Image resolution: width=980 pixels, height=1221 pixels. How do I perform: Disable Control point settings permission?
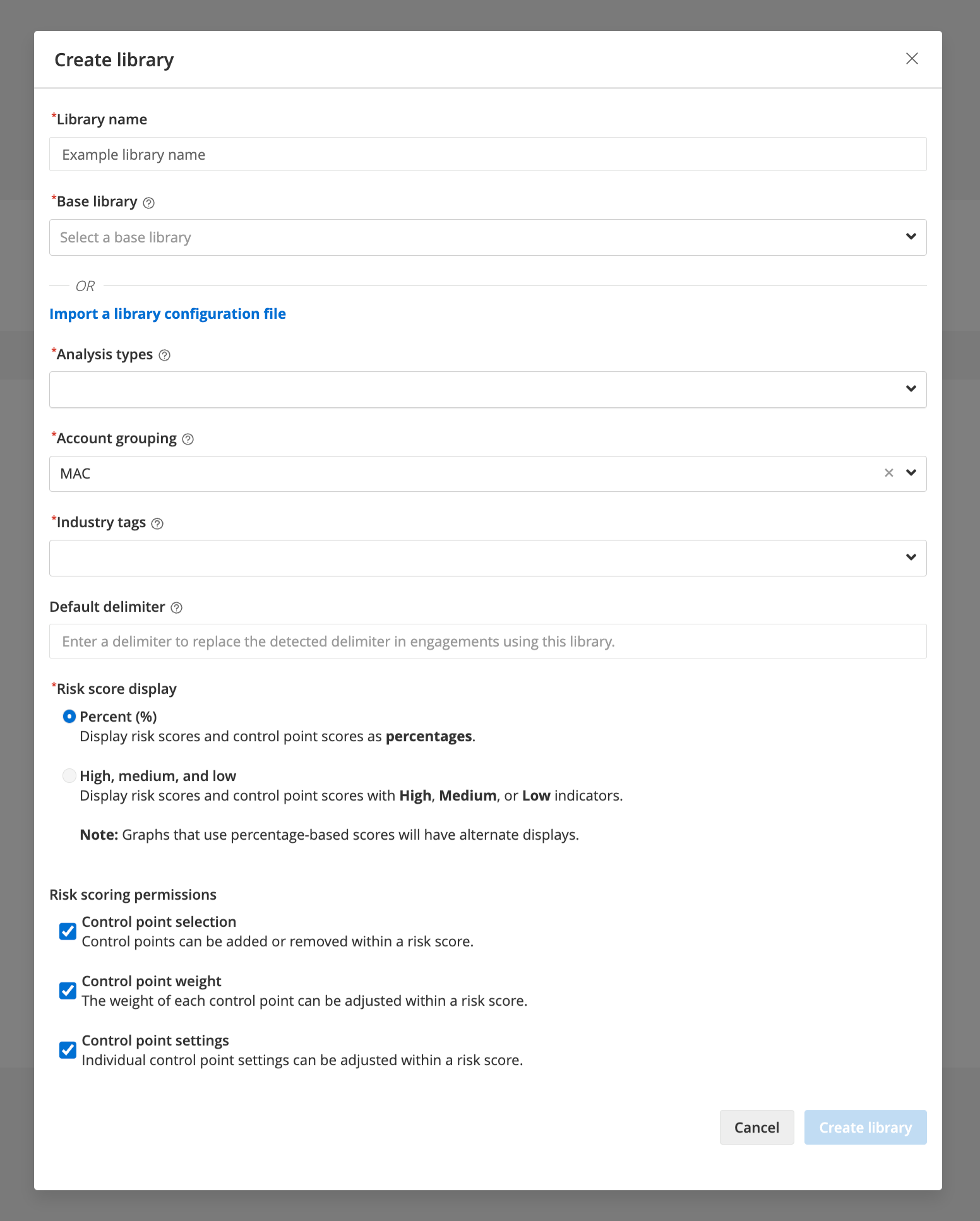pos(68,1050)
